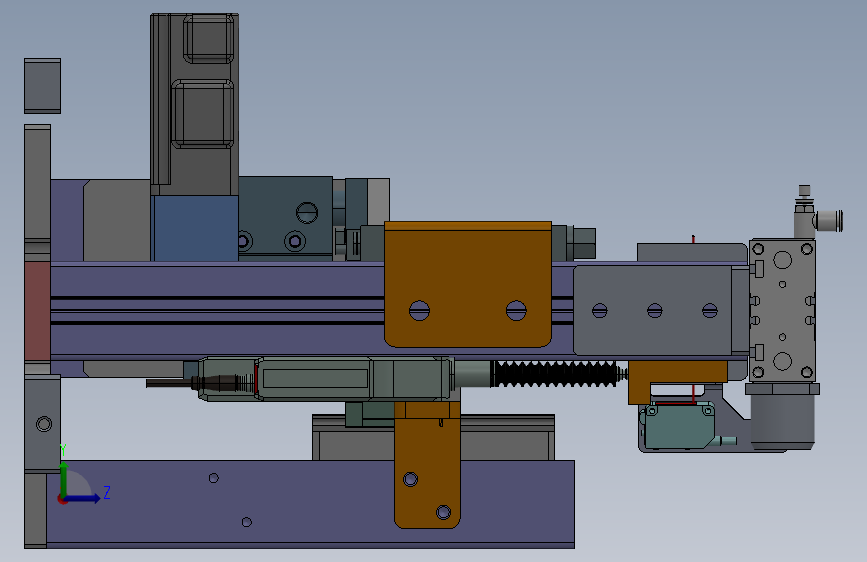
Task: Select the middle slotted screw on the gray slider
Action: [655, 310]
